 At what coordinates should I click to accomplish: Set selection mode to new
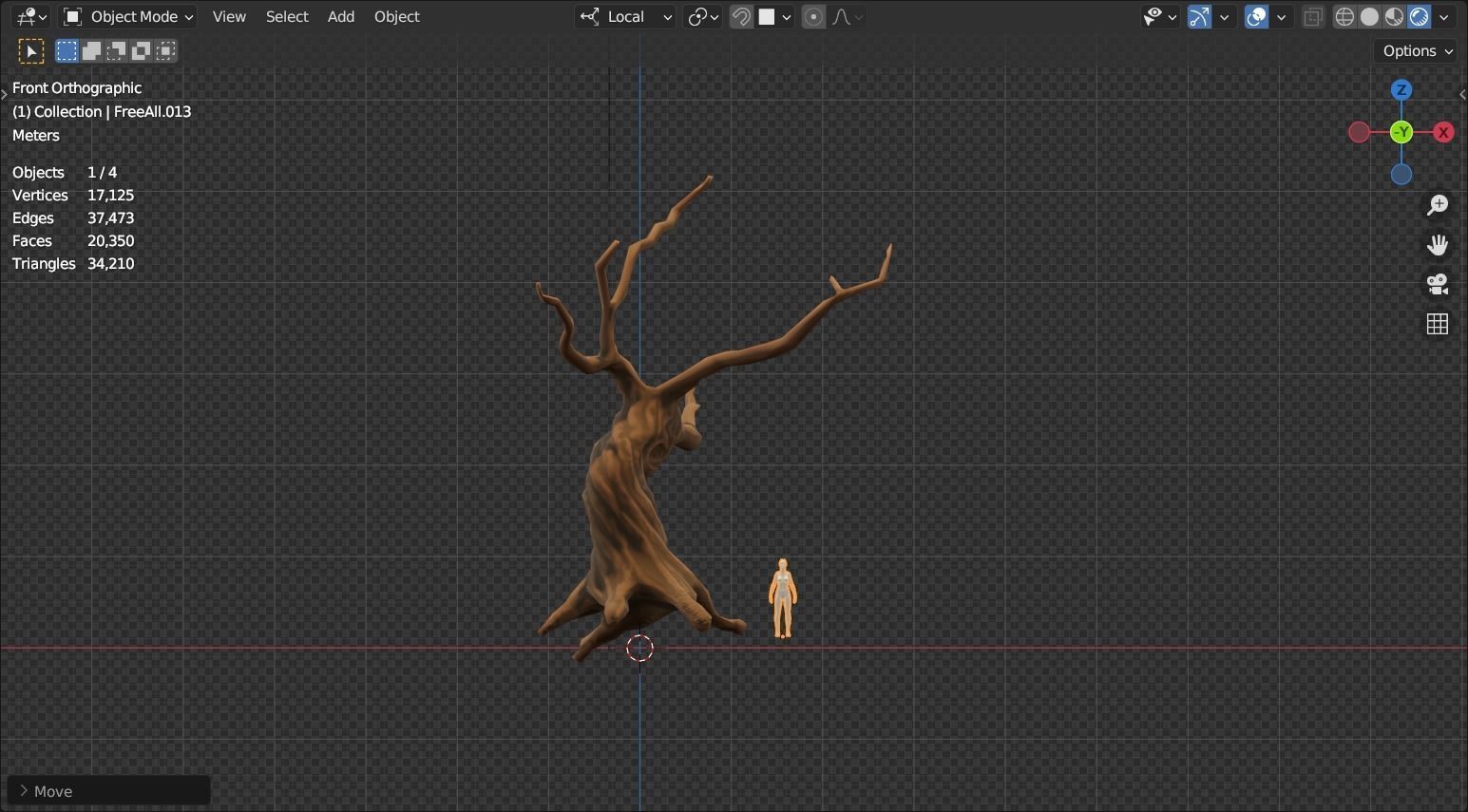(67, 50)
